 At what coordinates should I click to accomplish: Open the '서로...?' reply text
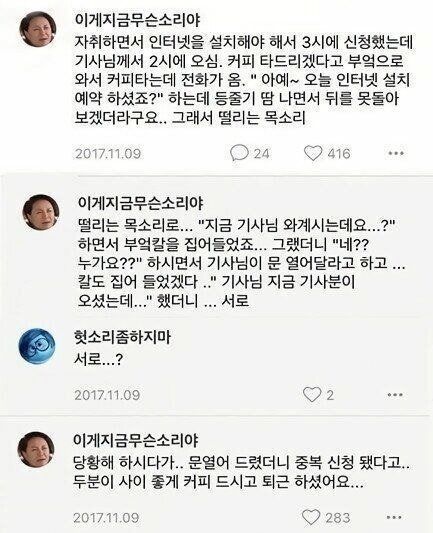(98, 359)
